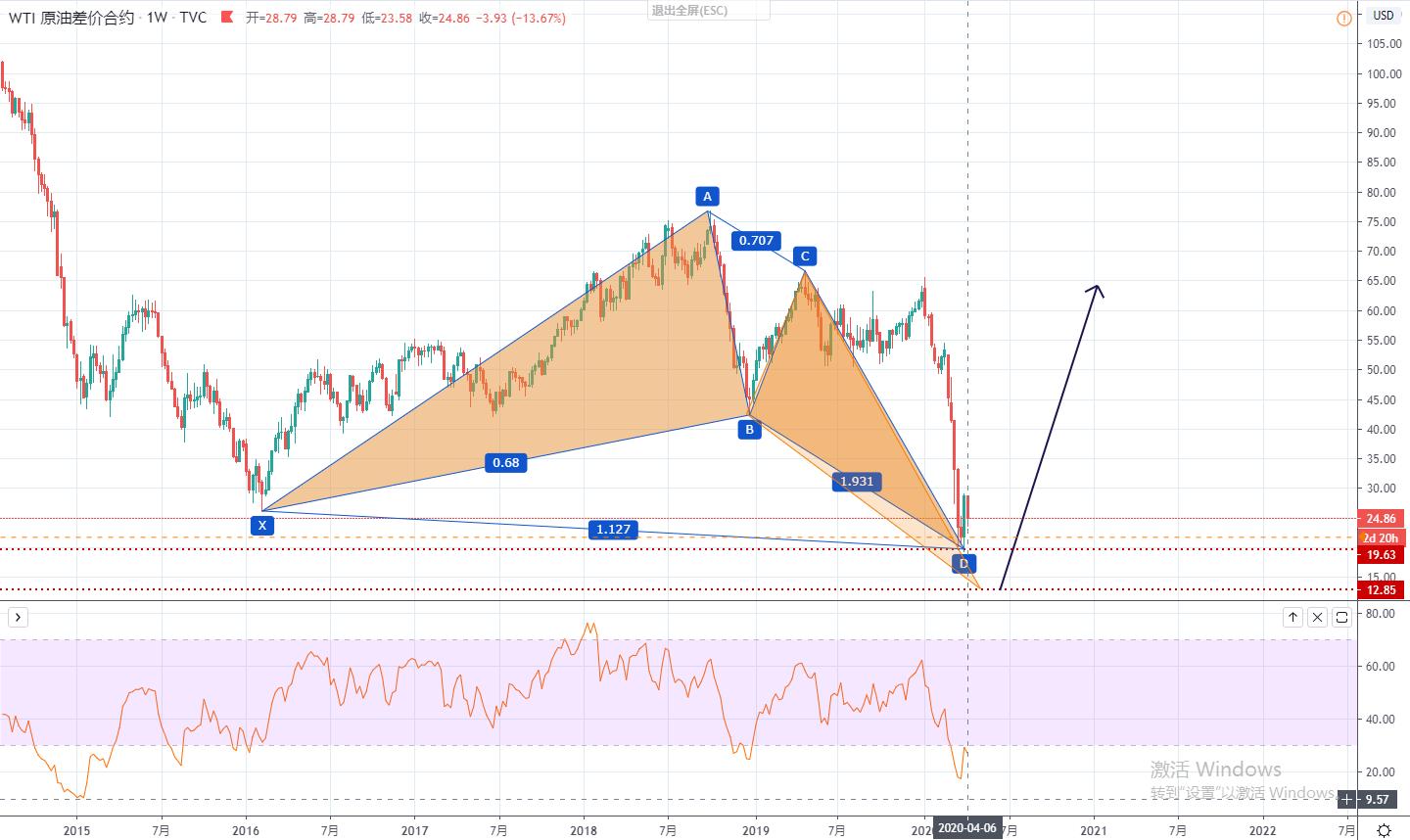This screenshot has height=840, width=1410.
Task: Click the 0.68 ratio label
Action: point(505,462)
